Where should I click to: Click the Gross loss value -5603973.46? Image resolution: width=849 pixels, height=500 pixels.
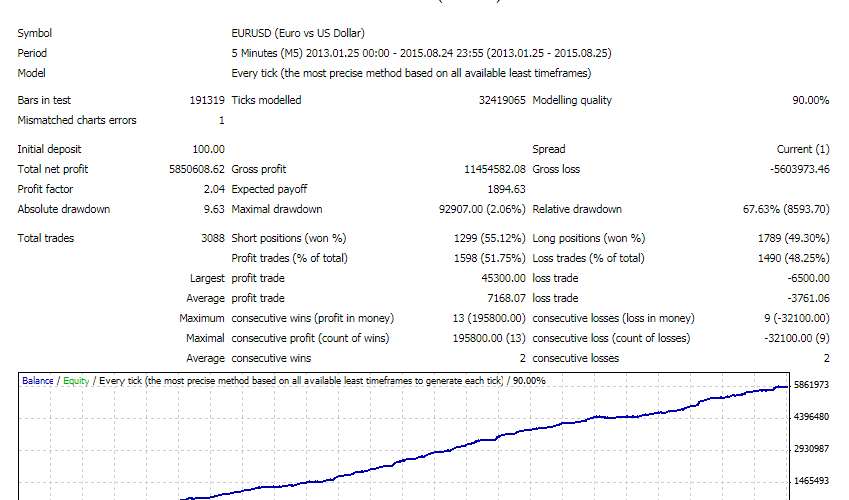(x=800, y=169)
